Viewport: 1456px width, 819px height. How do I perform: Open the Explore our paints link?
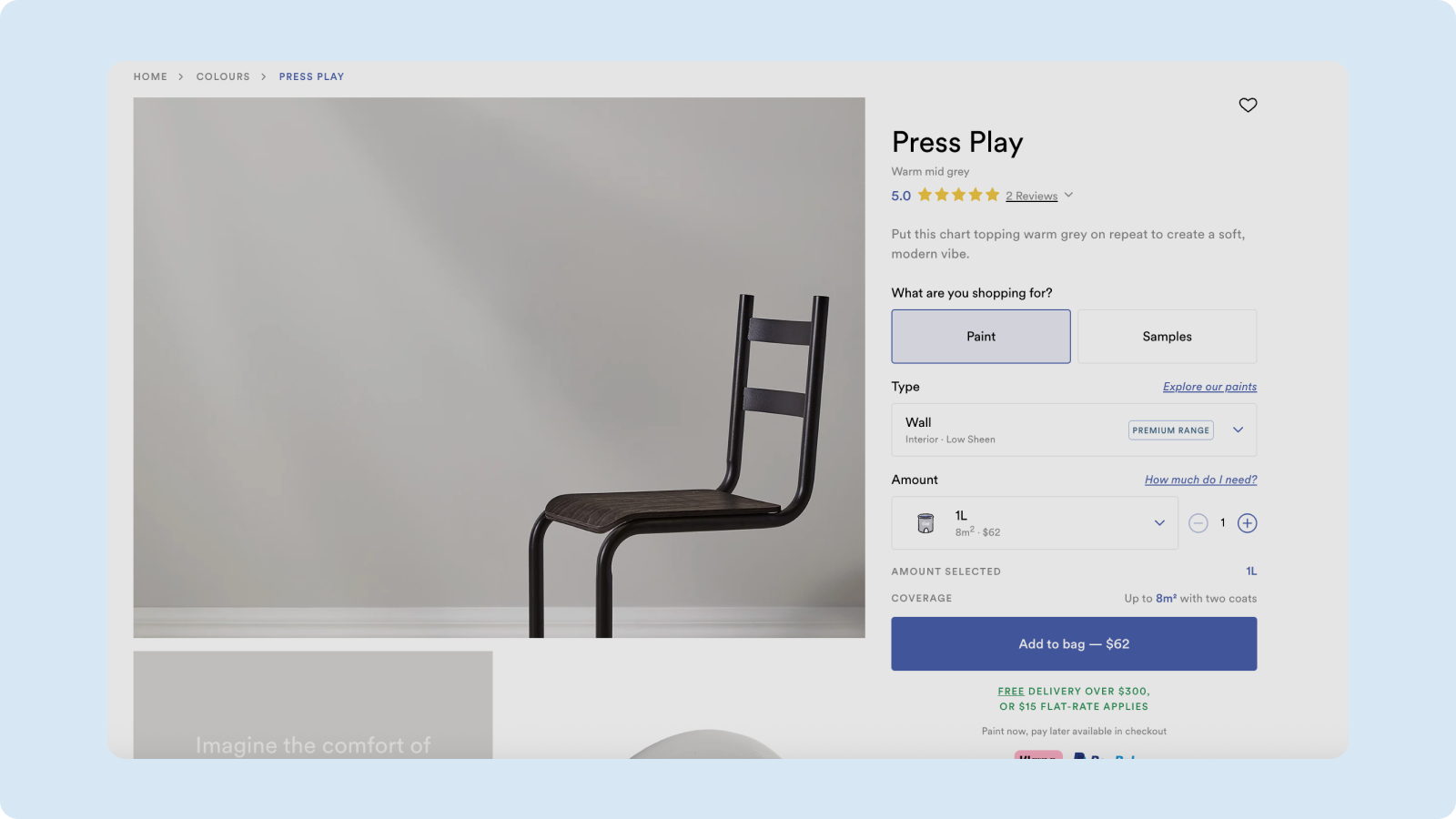point(1209,387)
